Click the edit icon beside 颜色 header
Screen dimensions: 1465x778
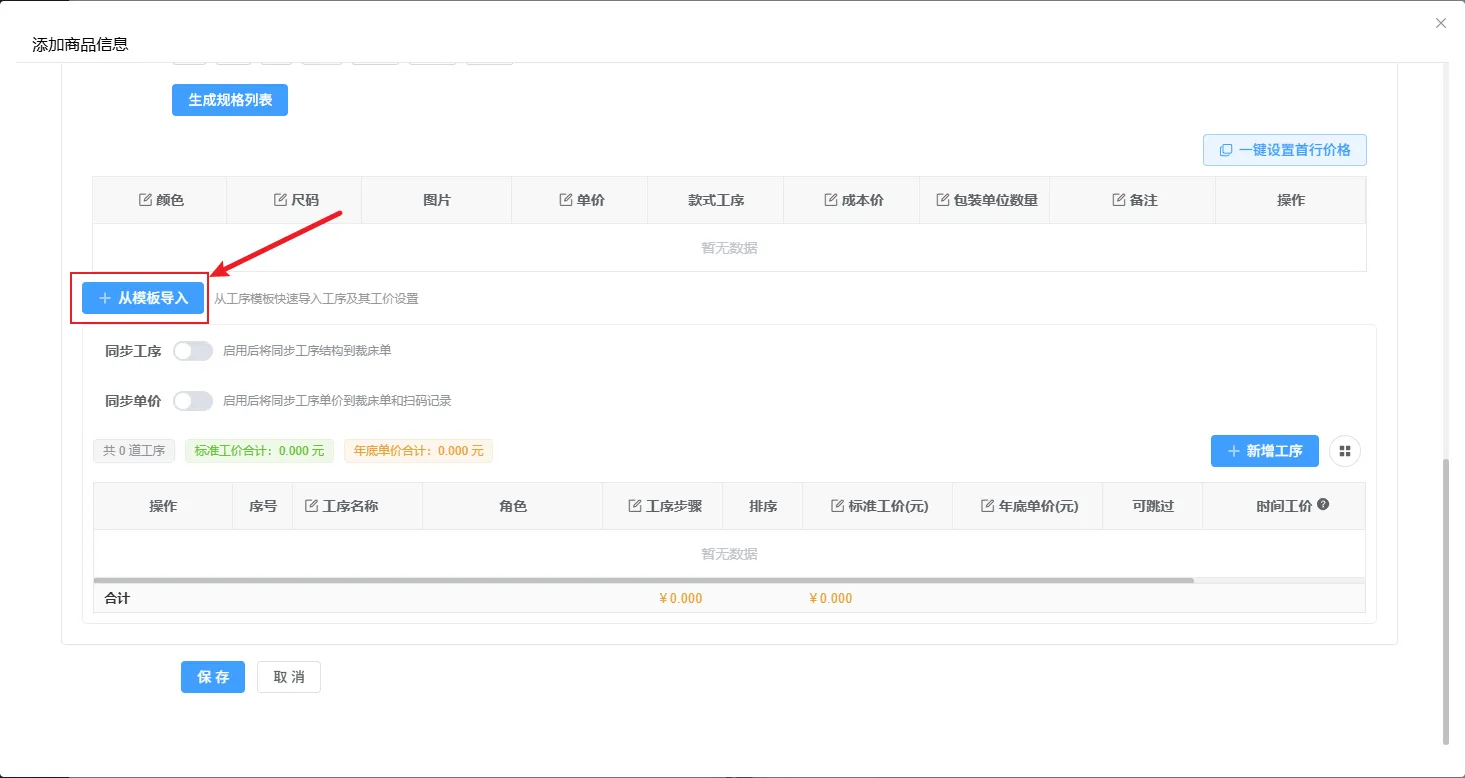(145, 200)
